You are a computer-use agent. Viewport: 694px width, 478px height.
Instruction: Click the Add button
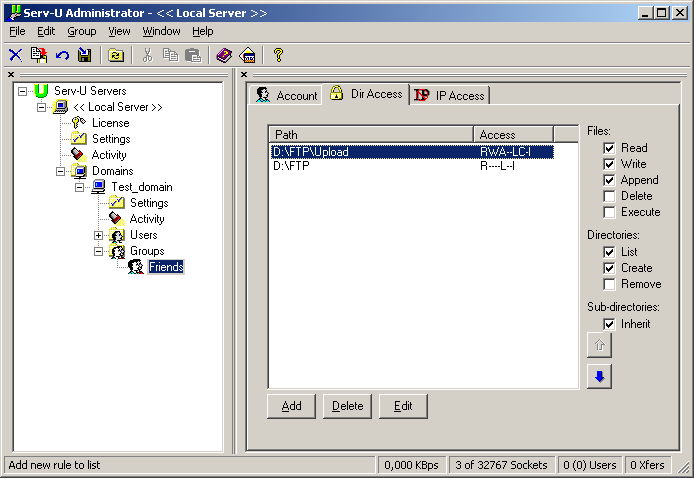(x=291, y=406)
